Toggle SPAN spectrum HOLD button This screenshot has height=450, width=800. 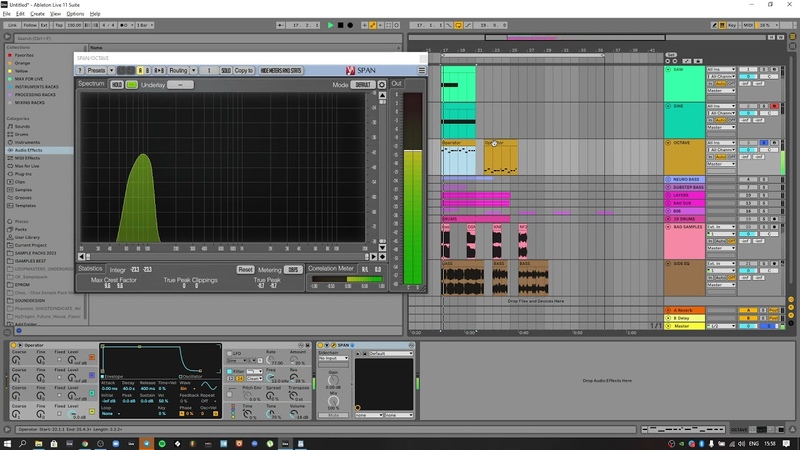point(117,85)
